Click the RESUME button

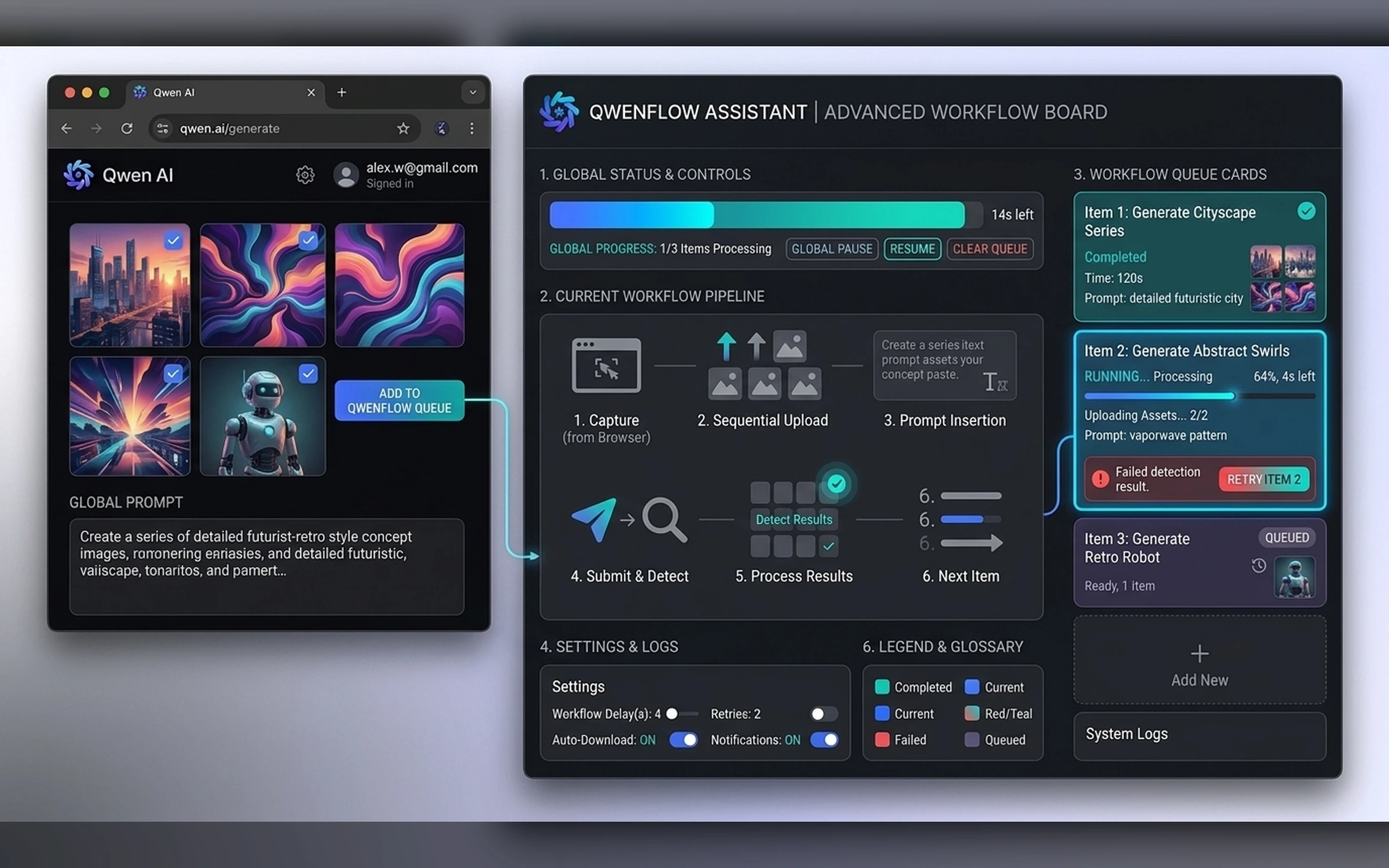tap(912, 249)
